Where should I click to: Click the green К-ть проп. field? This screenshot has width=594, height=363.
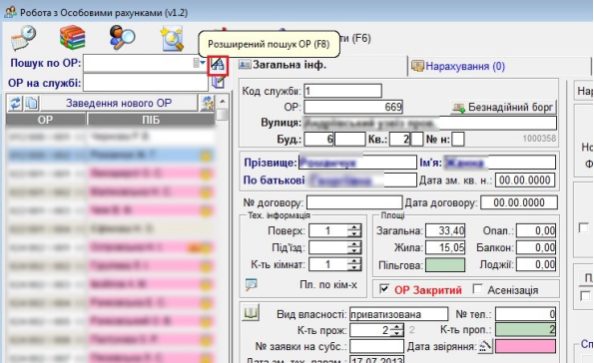coord(525,330)
